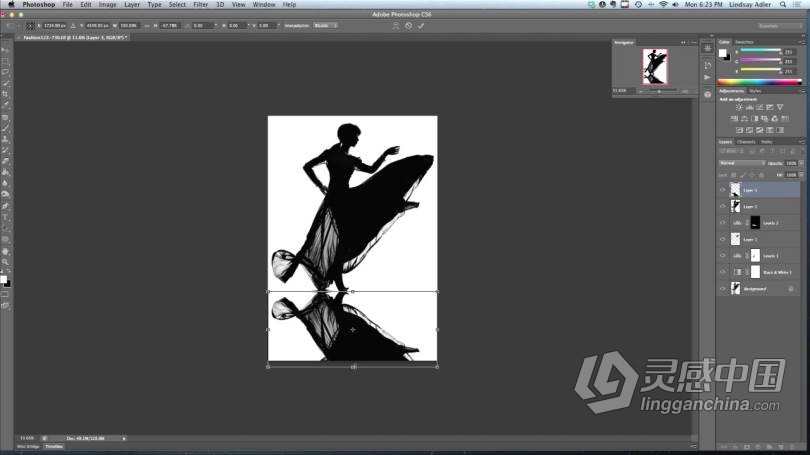Open the Layers panel flyout menu

point(802,142)
